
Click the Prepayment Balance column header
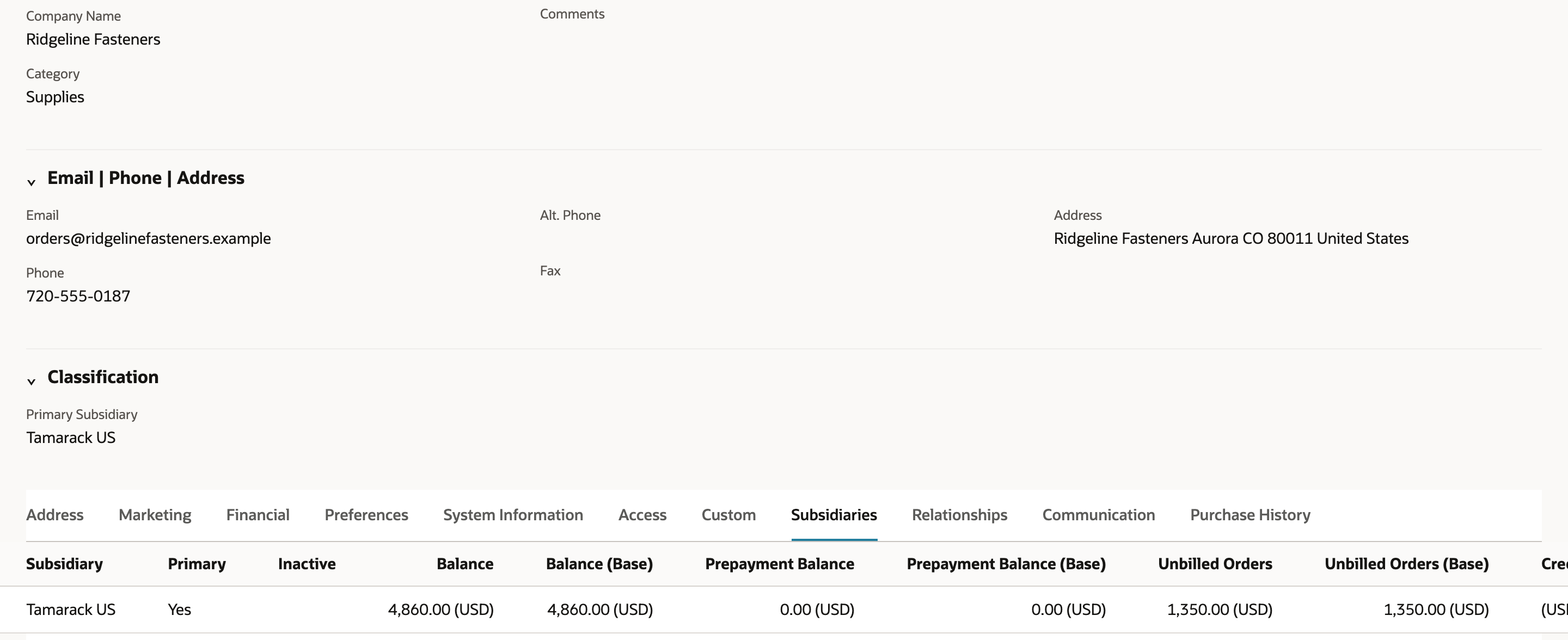click(x=780, y=564)
